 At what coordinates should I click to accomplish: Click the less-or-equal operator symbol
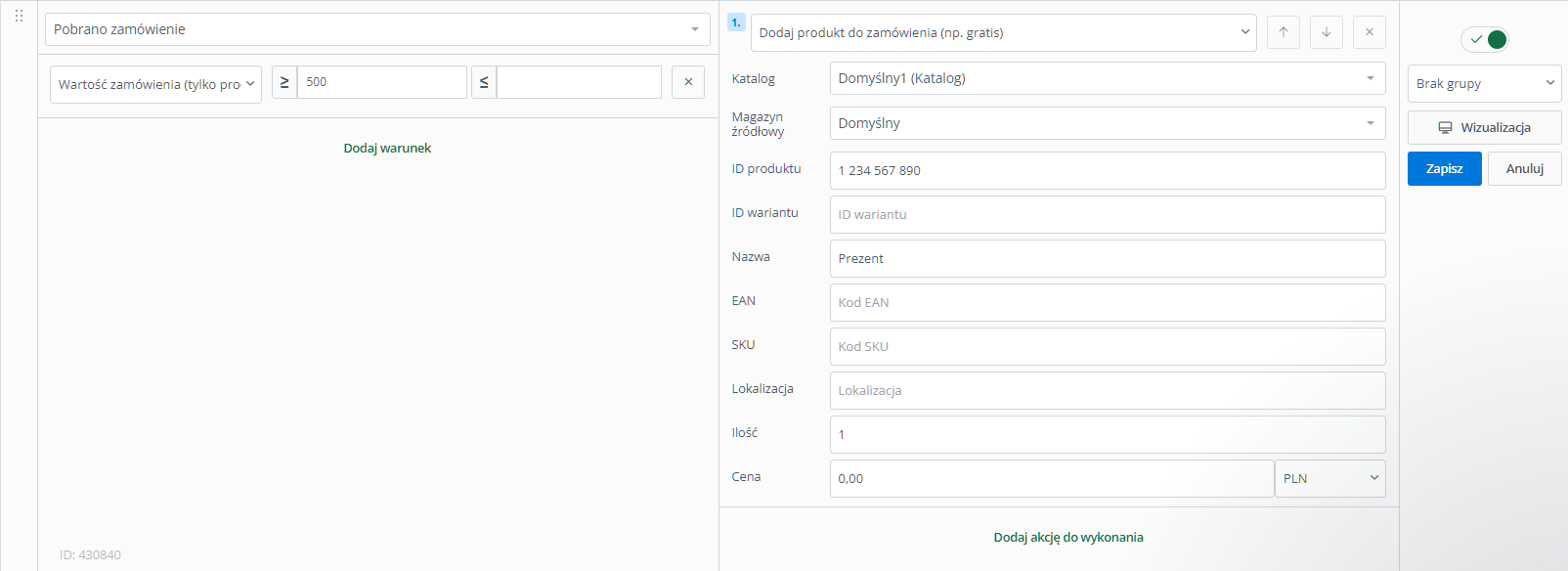pos(484,82)
